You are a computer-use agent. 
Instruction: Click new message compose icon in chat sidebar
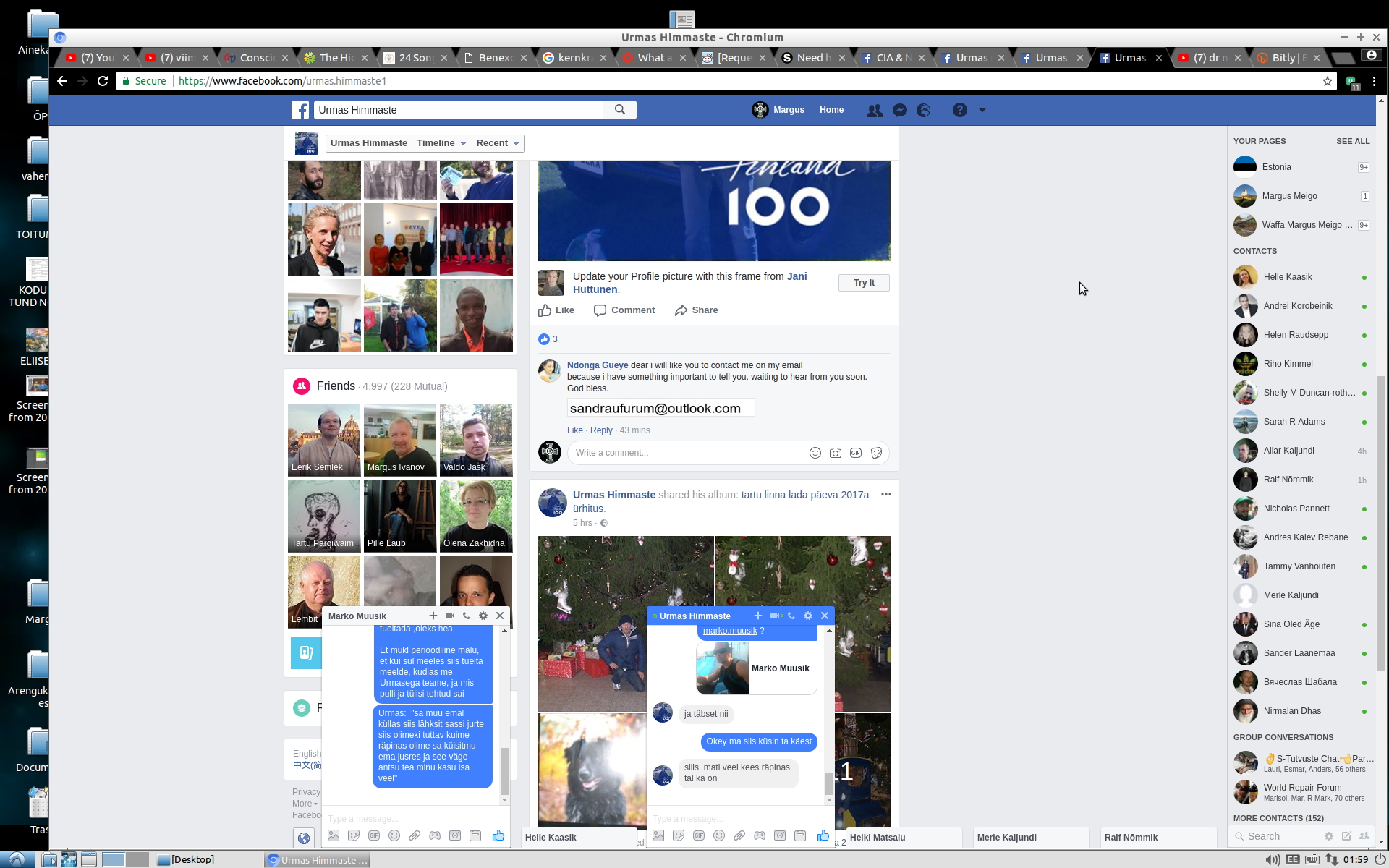(1346, 836)
